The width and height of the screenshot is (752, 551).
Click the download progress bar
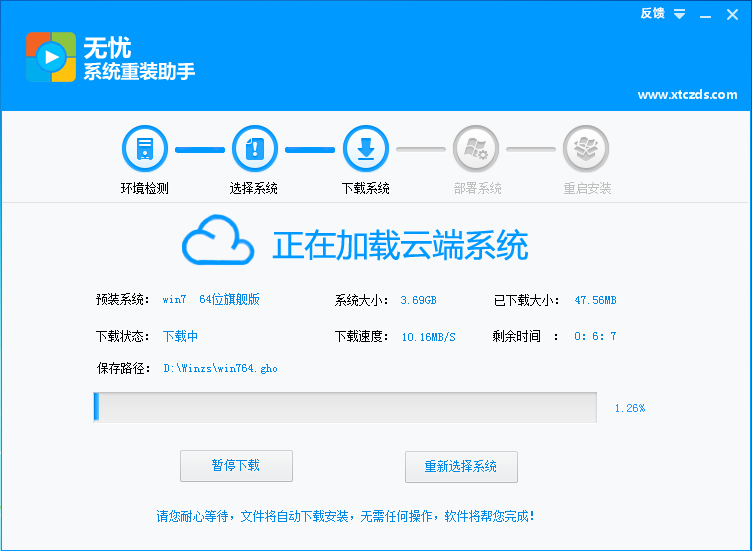[x=345, y=407]
